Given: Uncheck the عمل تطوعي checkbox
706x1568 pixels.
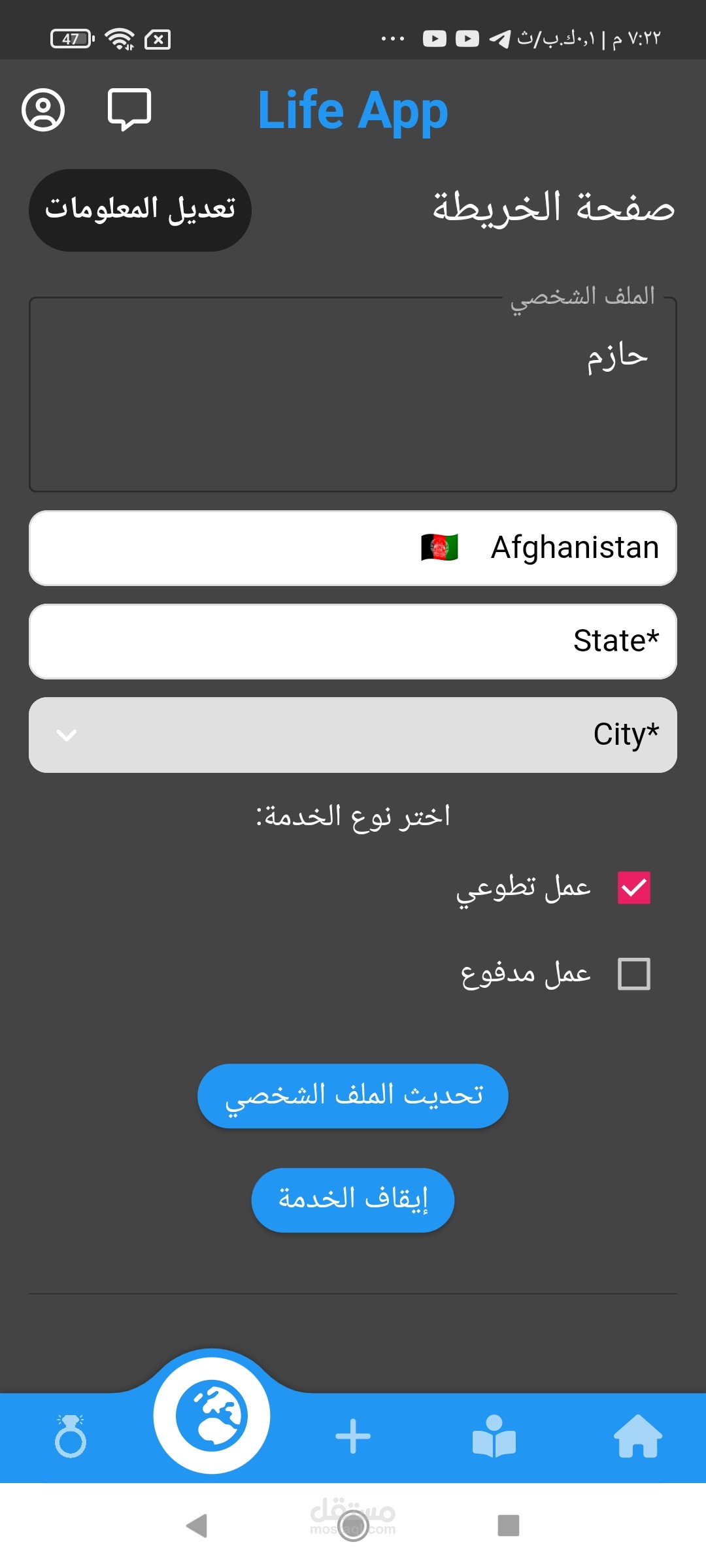Looking at the screenshot, I should point(633,888).
